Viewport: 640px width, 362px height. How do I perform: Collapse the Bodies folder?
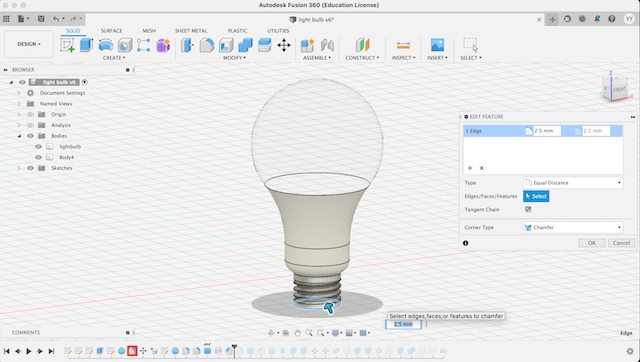click(19, 136)
